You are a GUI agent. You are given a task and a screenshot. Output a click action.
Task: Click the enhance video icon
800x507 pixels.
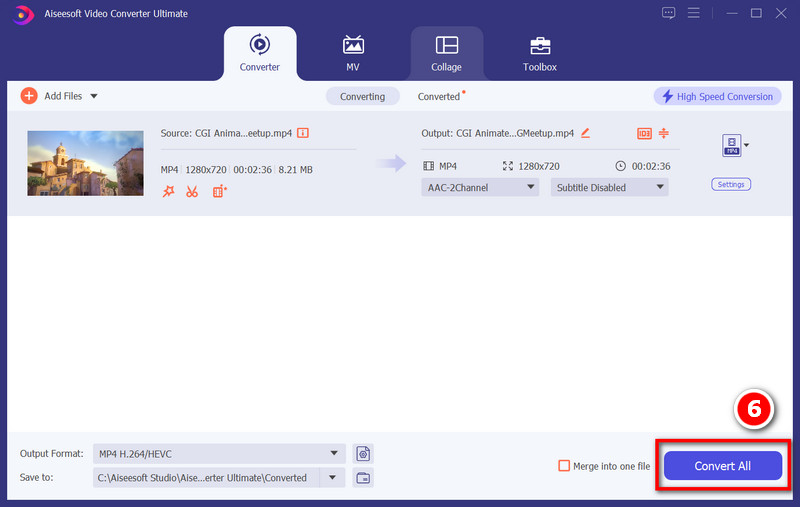220,191
